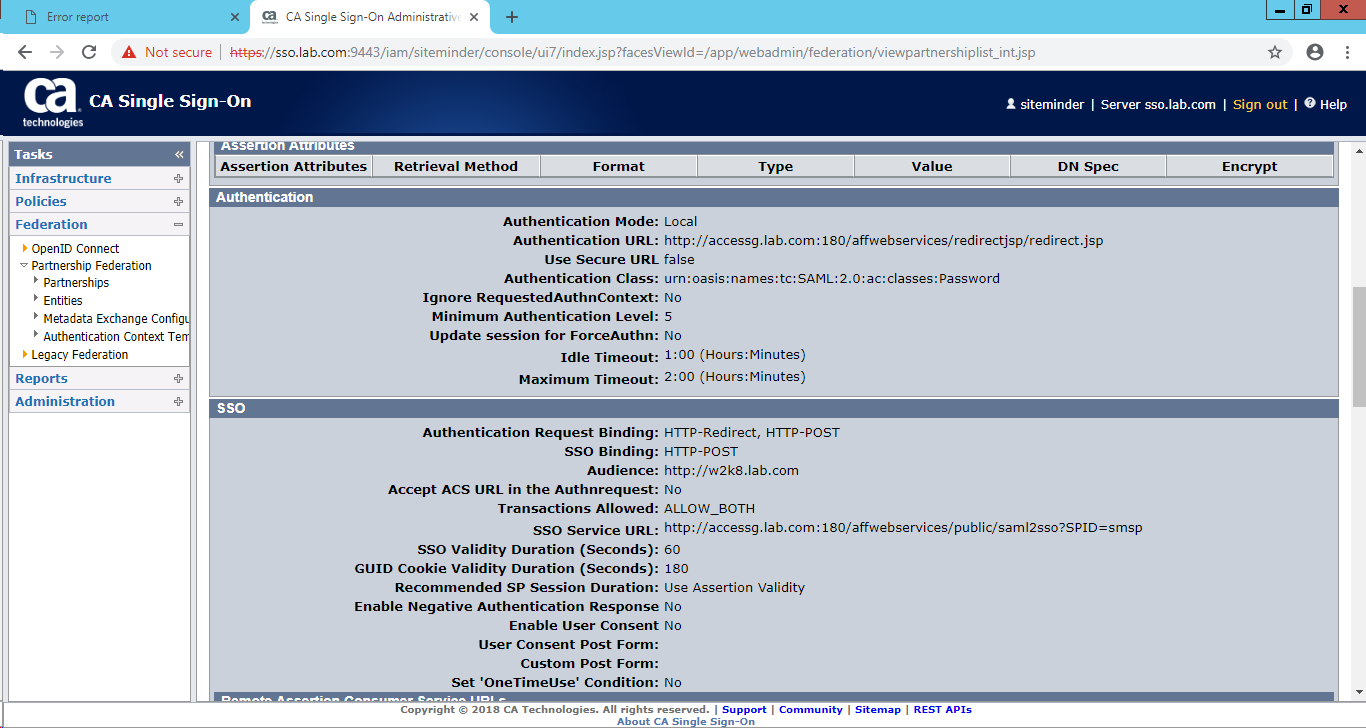Screen dimensions: 1366x728
Task: Click the SSO Service URL value
Action: click(x=903, y=528)
